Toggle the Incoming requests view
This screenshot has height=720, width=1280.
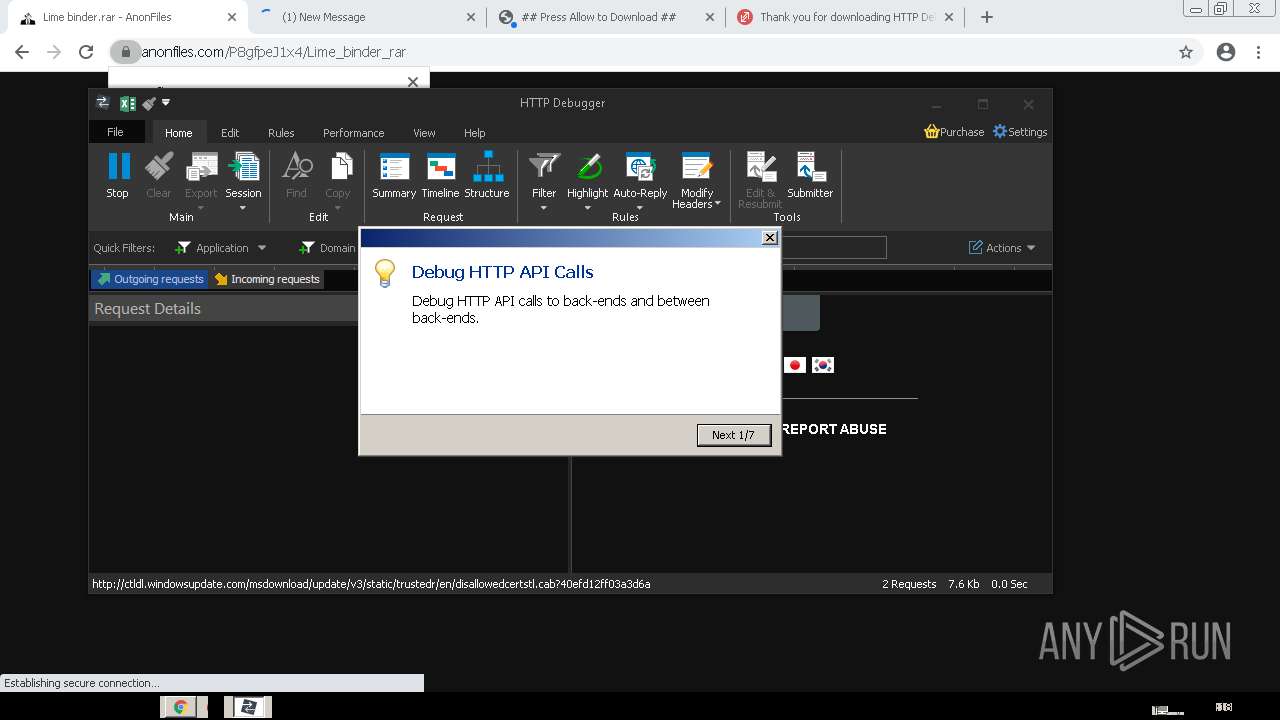coord(267,279)
